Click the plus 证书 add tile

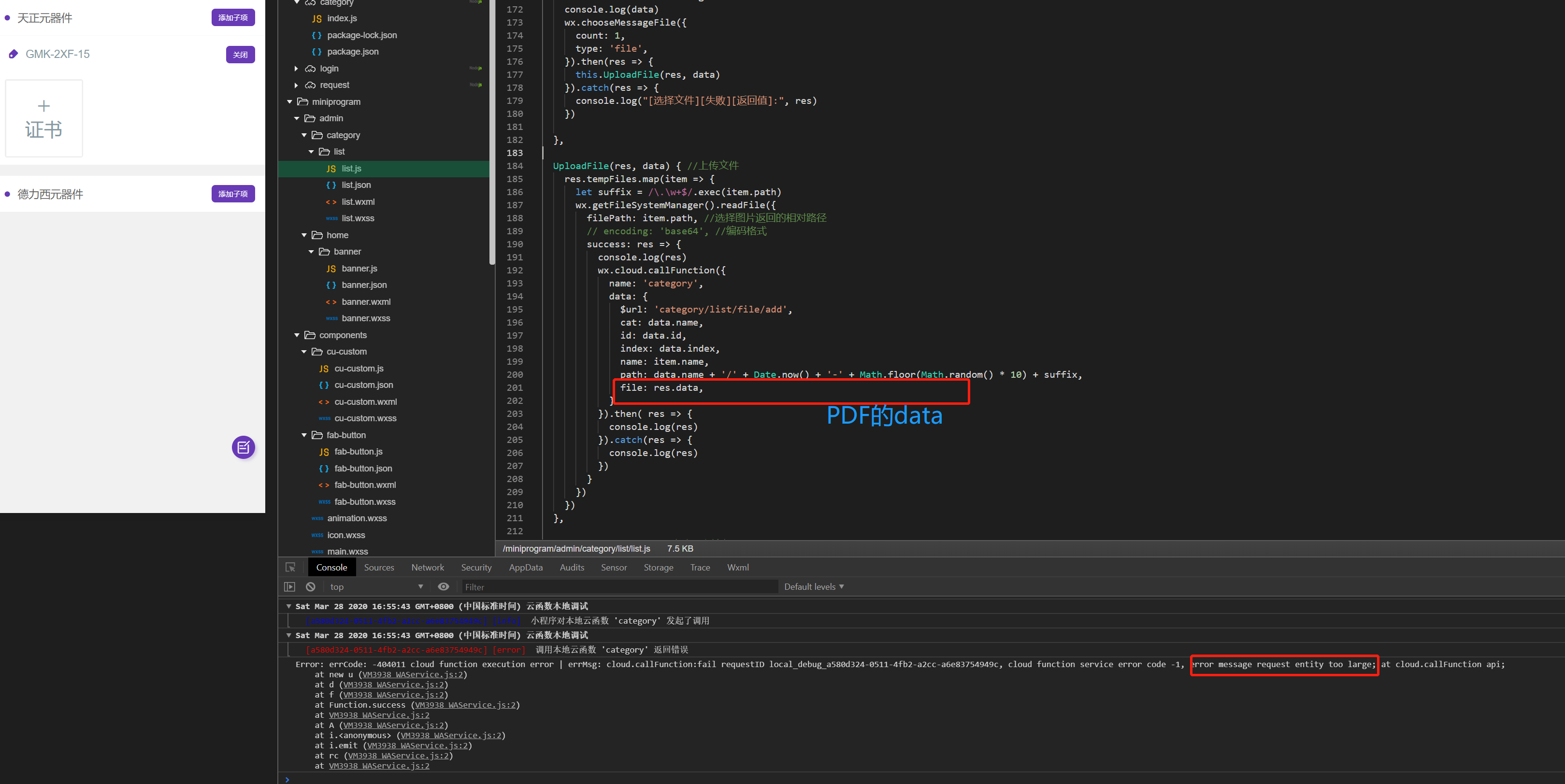[44, 118]
